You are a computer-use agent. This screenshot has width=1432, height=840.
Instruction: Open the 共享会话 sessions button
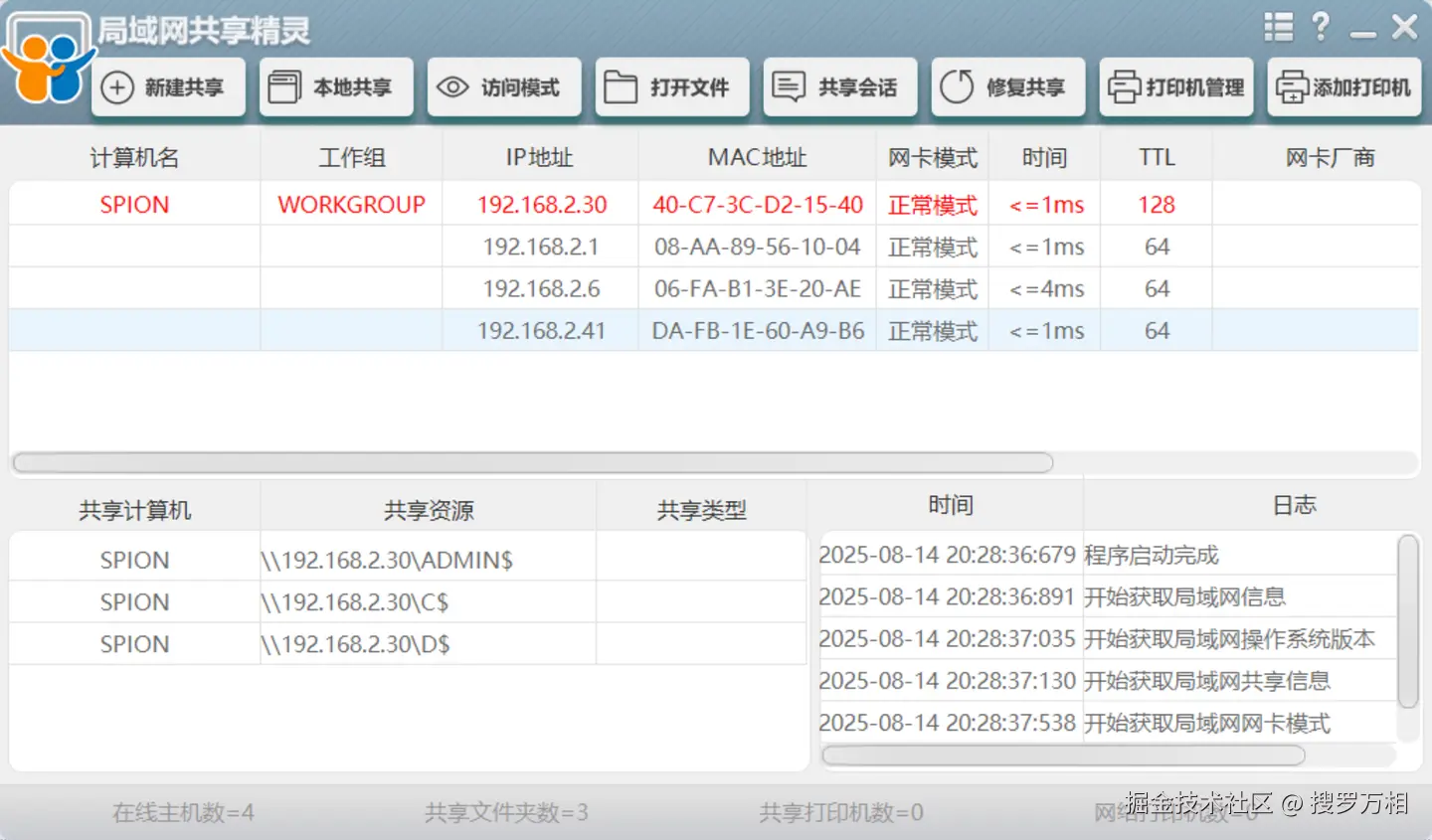840,87
